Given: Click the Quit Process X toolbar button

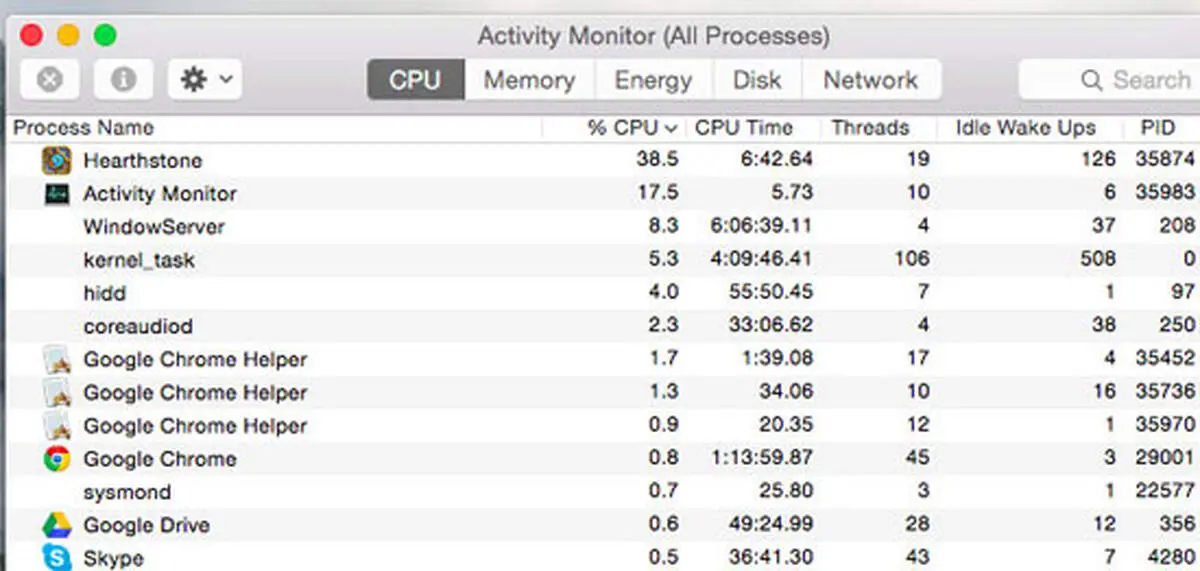Looking at the screenshot, I should pos(49,79).
